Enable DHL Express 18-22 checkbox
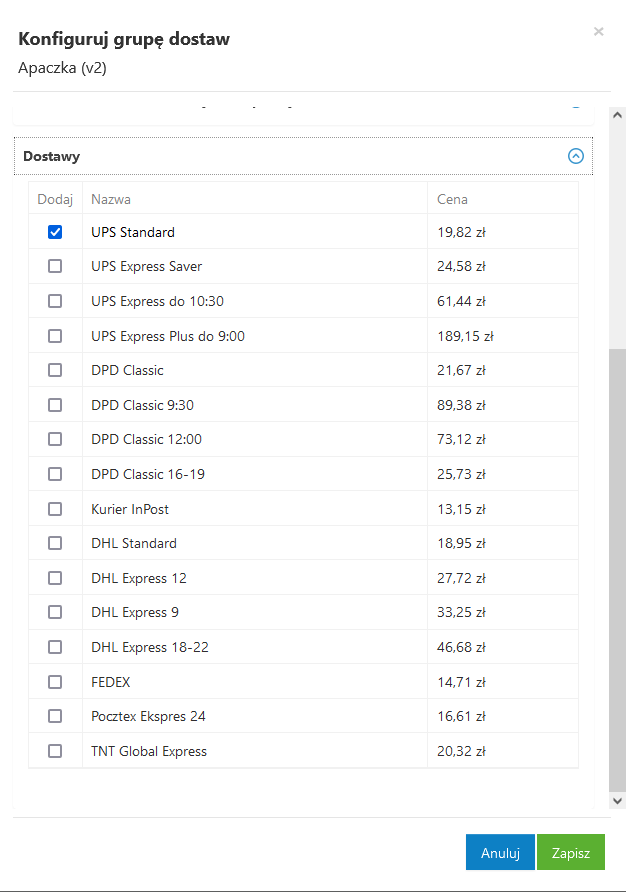Screen dimensions: 626x892 tap(55, 647)
